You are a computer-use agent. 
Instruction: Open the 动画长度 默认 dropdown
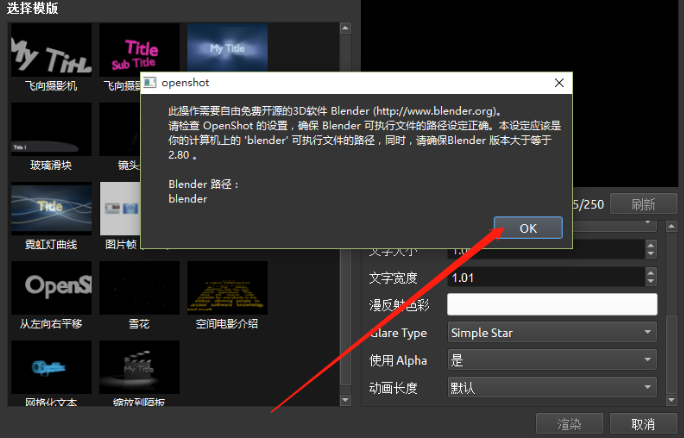point(552,387)
